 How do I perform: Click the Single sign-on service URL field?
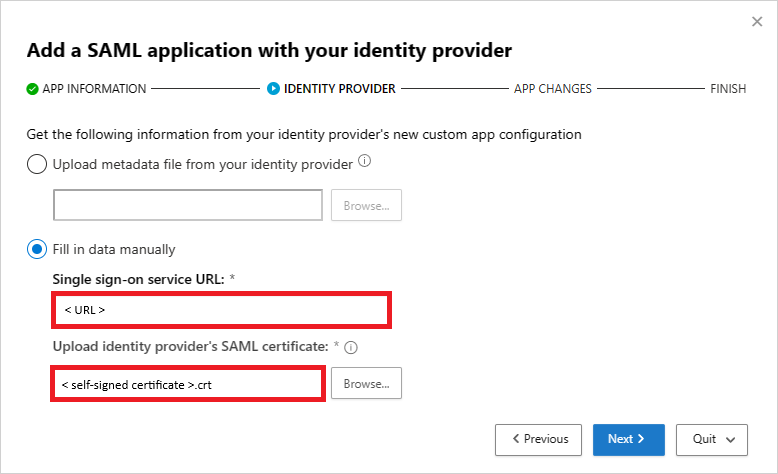[x=221, y=310]
